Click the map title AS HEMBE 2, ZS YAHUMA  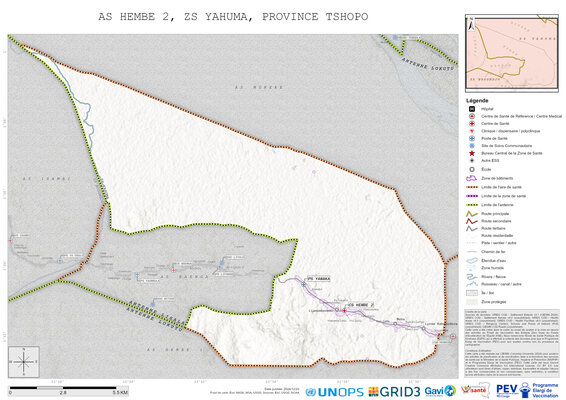(233, 17)
